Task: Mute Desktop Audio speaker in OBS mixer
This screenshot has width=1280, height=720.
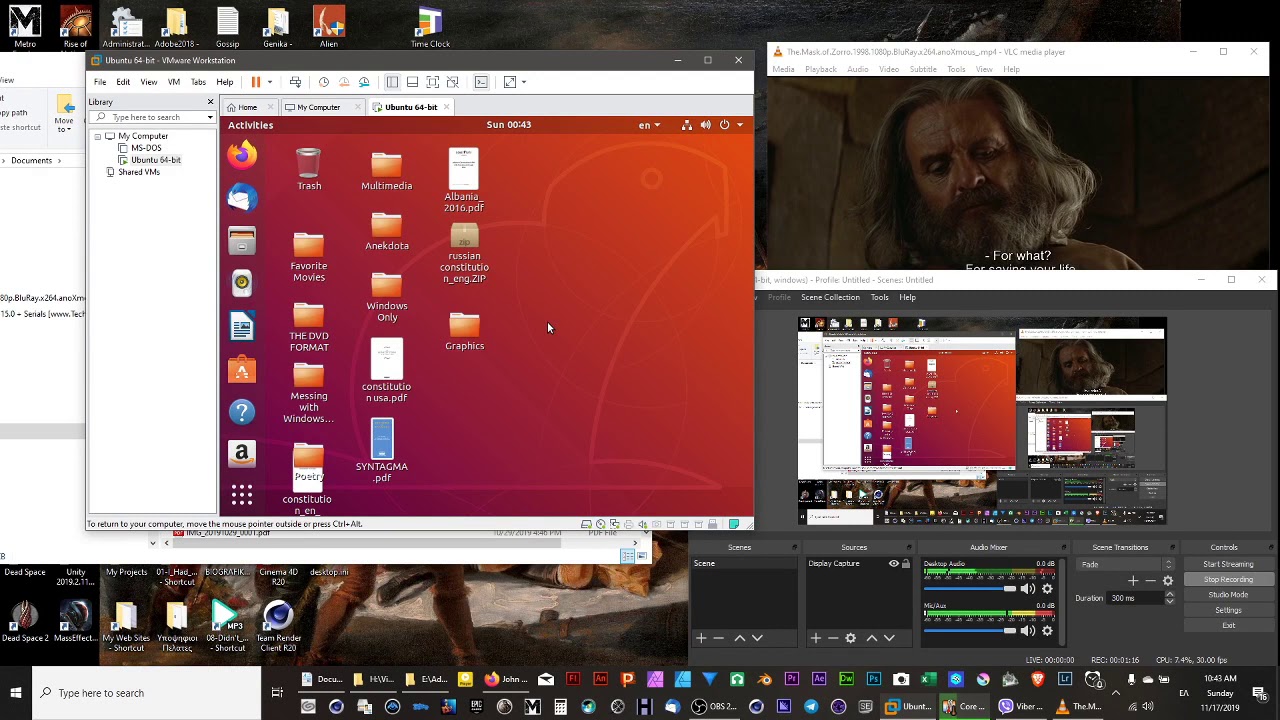Action: [x=1027, y=589]
